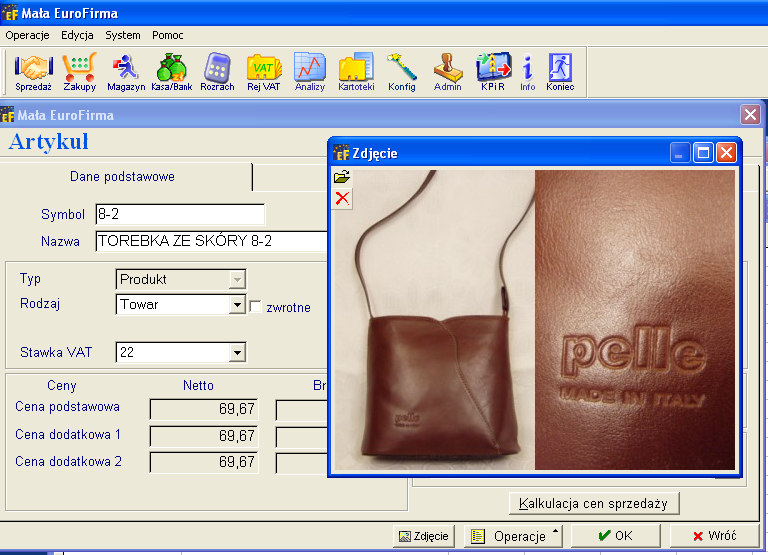Click Koniec to exit the program
The height and width of the screenshot is (555, 768).
(560, 72)
